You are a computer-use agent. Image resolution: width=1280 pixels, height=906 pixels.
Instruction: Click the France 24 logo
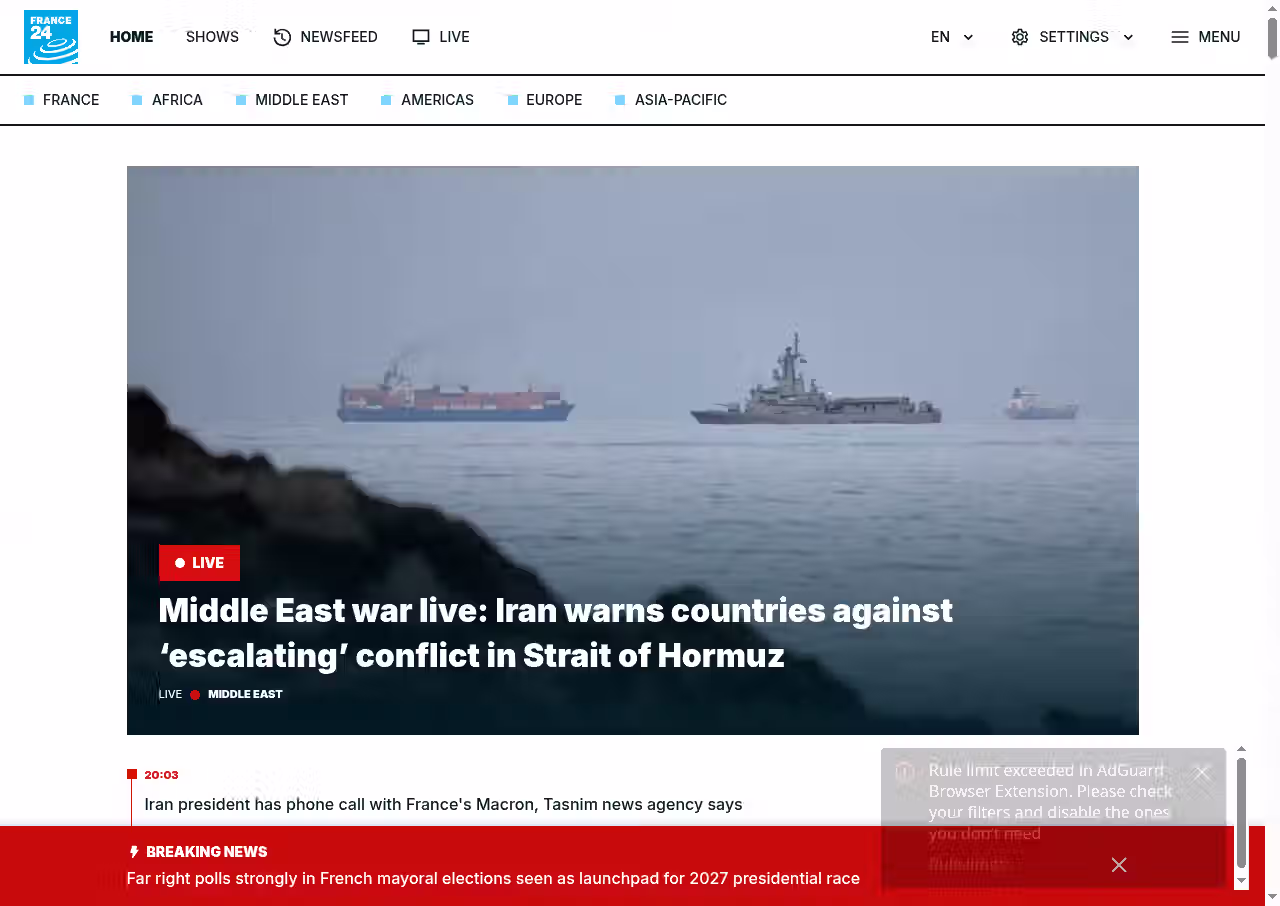tap(51, 37)
